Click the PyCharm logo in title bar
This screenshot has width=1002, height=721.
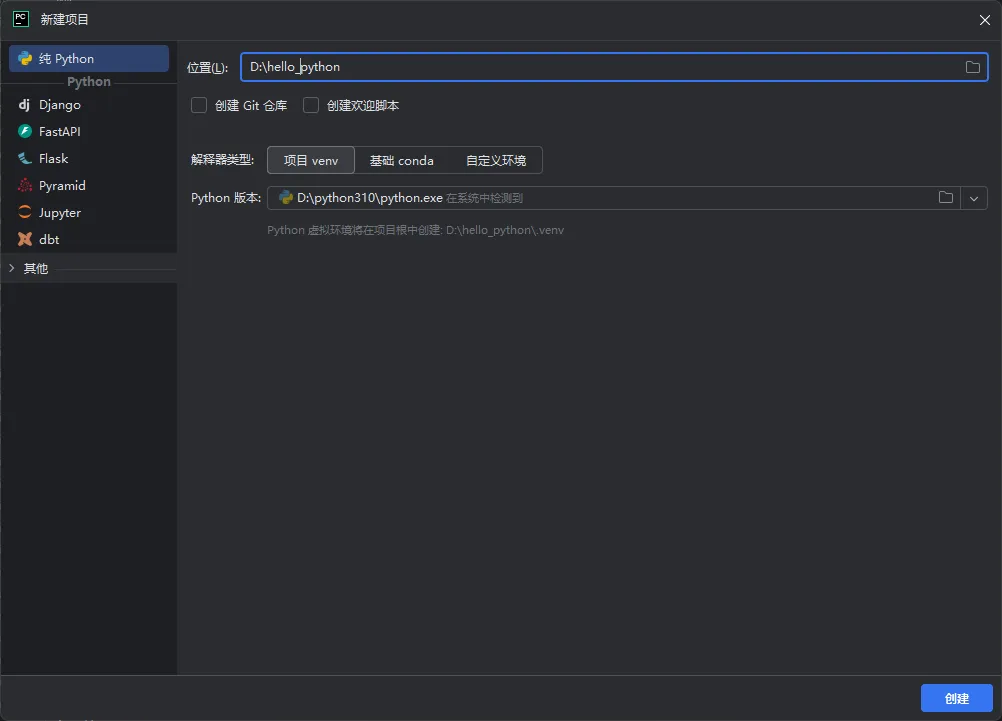21,19
